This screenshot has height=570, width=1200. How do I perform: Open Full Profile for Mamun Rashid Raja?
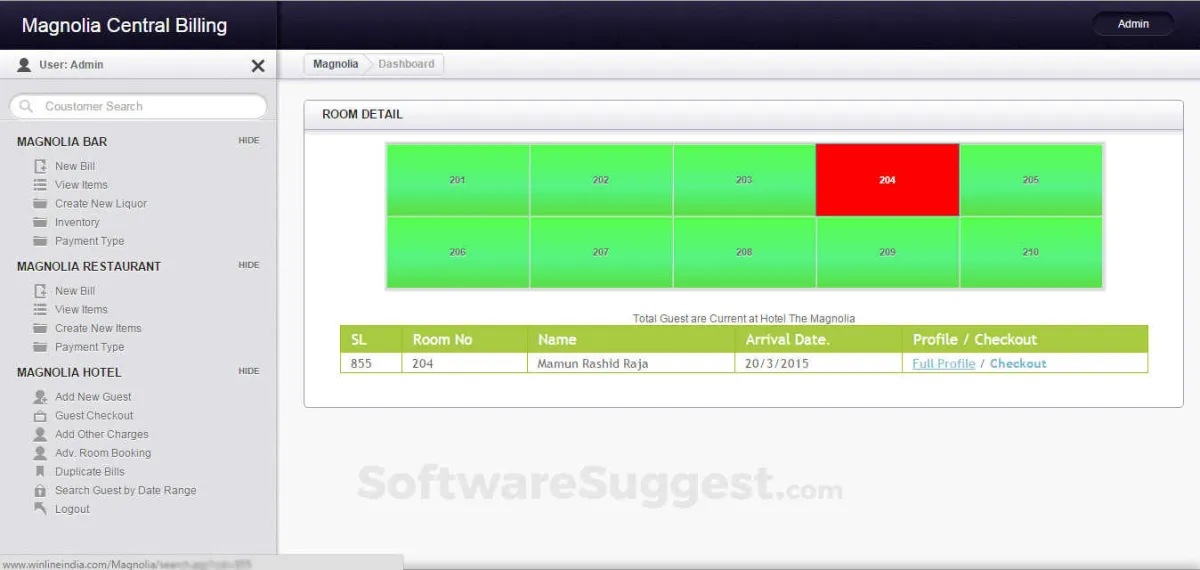944,364
